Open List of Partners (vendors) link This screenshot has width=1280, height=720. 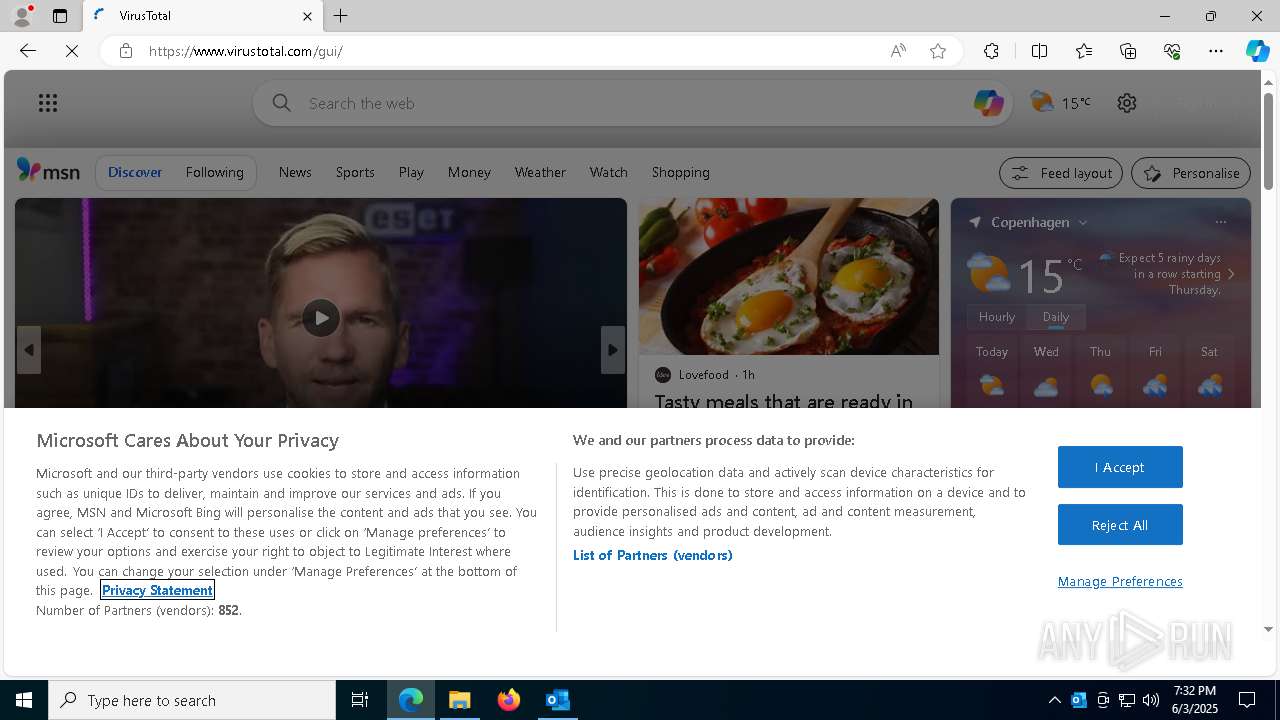(652, 555)
